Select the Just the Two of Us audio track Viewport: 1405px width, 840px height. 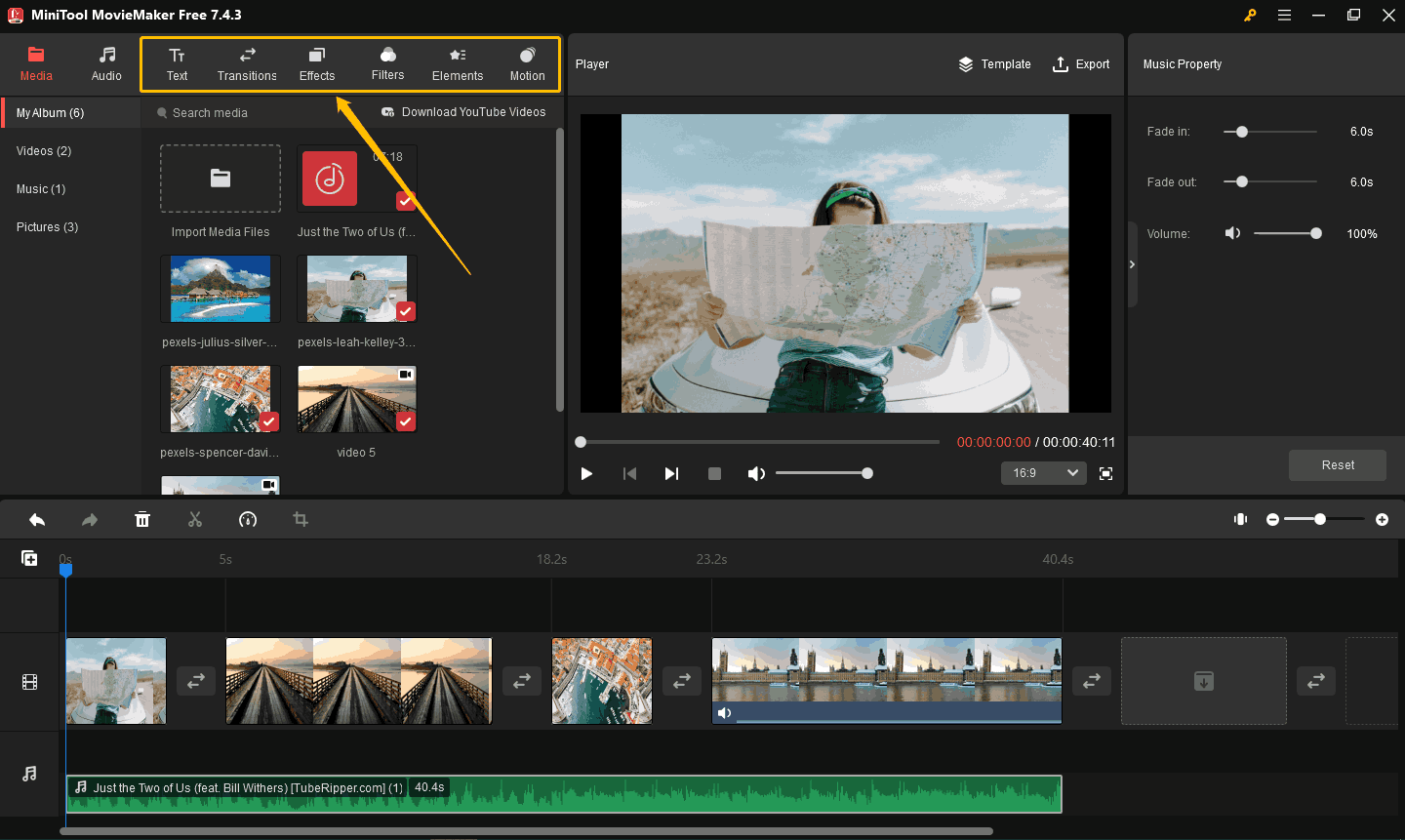click(x=564, y=794)
